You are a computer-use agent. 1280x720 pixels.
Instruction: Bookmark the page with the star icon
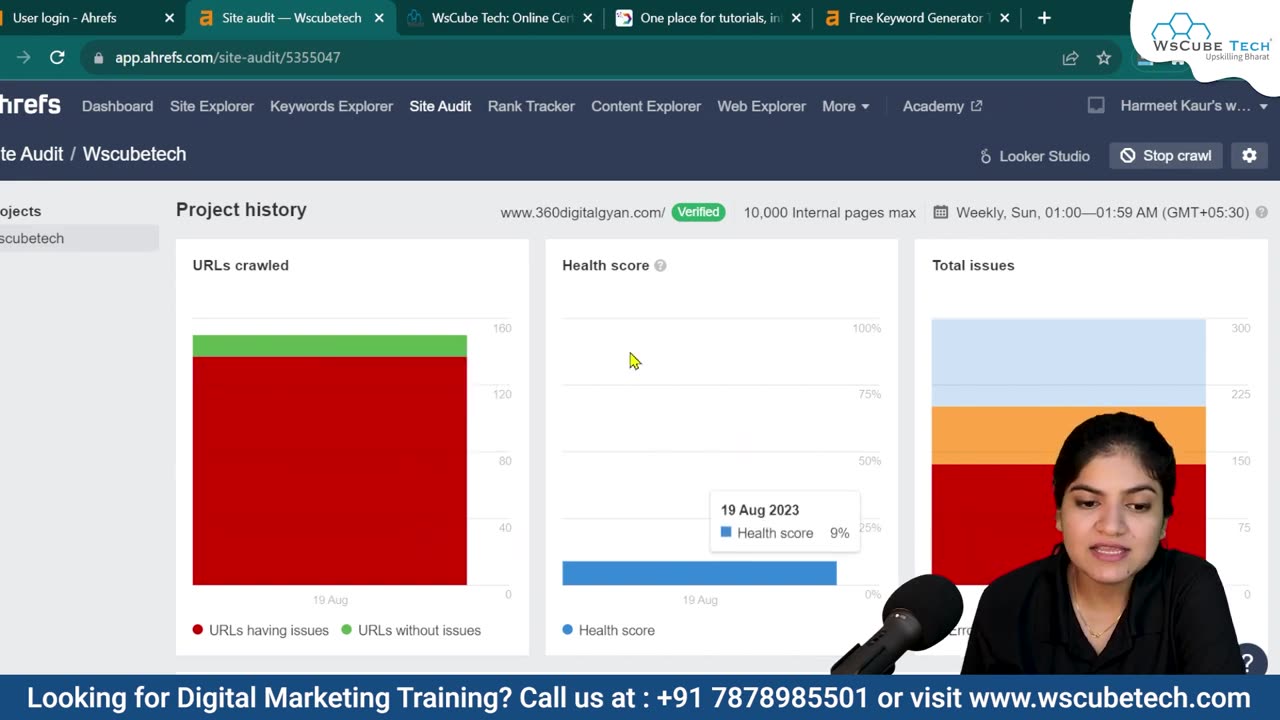[1104, 58]
